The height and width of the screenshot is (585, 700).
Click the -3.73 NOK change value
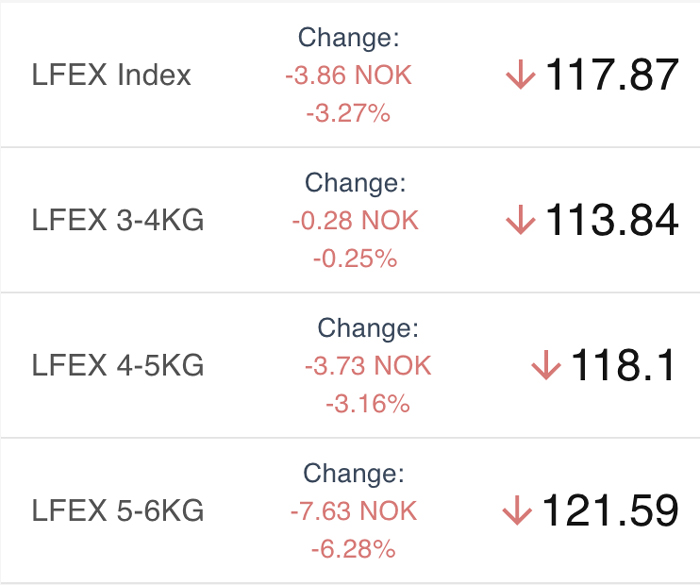point(368,366)
